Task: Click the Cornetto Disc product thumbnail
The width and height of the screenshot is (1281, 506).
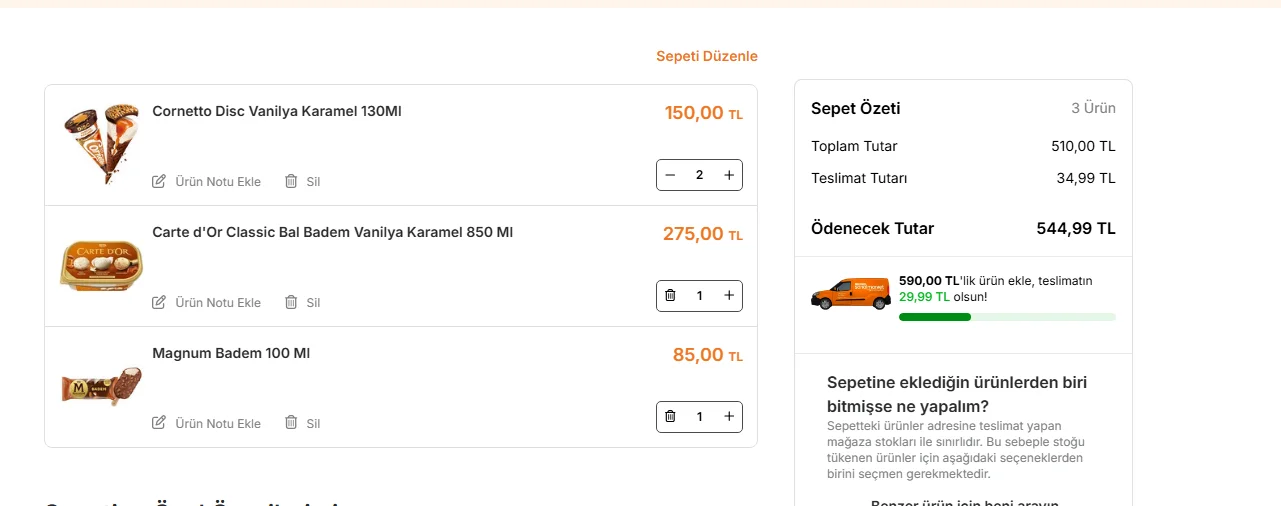Action: click(x=101, y=144)
